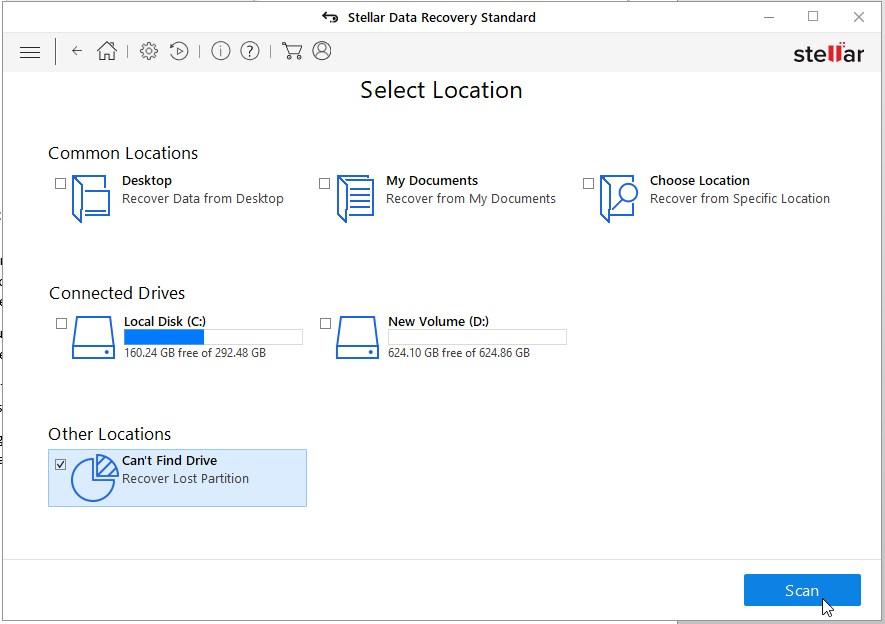Viewport: 885px width, 624px height.
Task: Open the user account icon
Action: 322,51
